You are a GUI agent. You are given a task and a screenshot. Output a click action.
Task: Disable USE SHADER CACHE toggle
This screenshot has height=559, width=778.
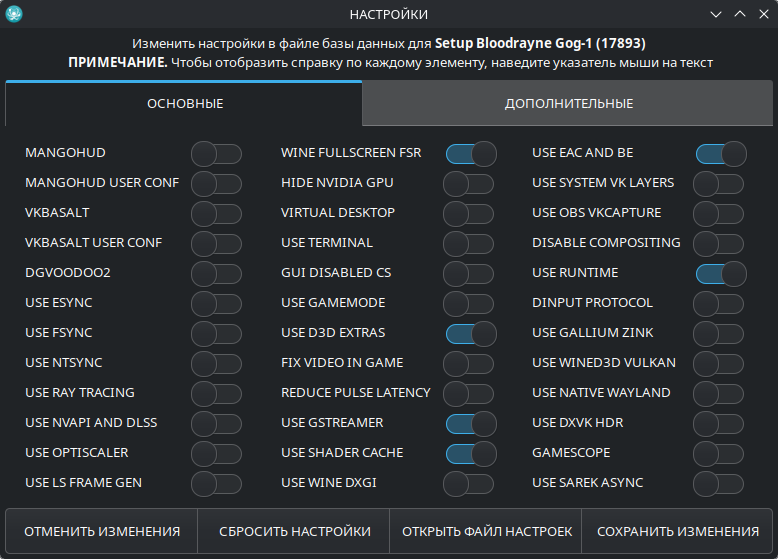click(471, 453)
